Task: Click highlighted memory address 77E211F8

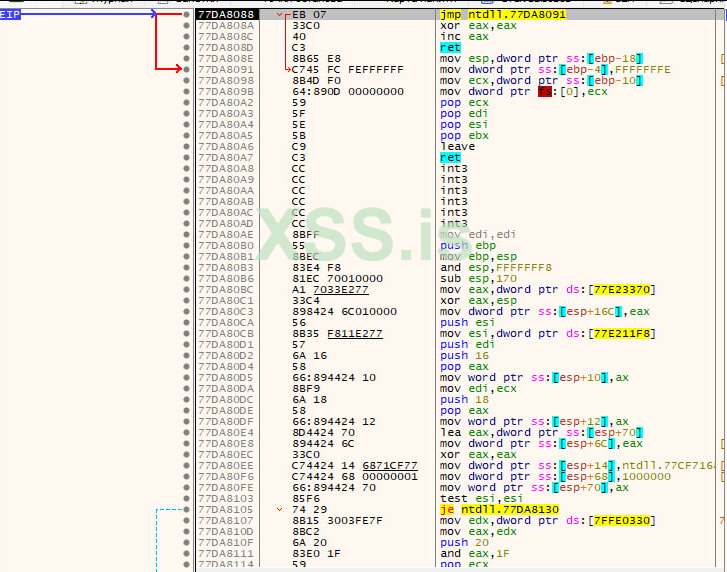Action: (x=622, y=334)
